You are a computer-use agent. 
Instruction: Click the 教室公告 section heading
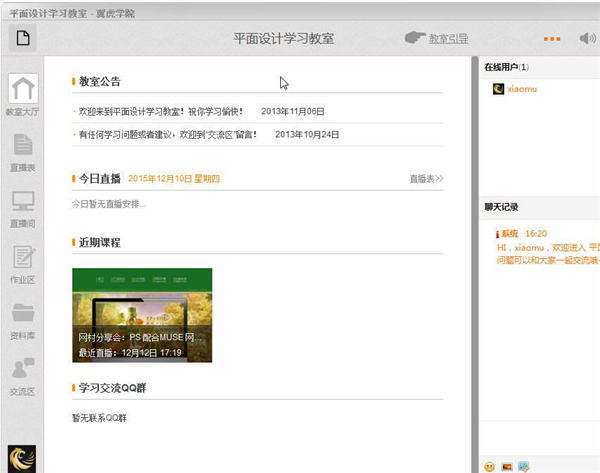point(99,82)
